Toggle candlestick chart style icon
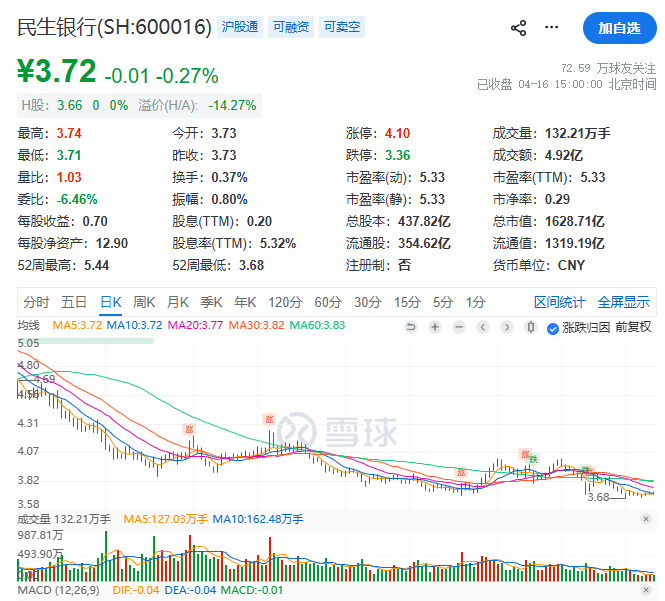 pos(531,327)
